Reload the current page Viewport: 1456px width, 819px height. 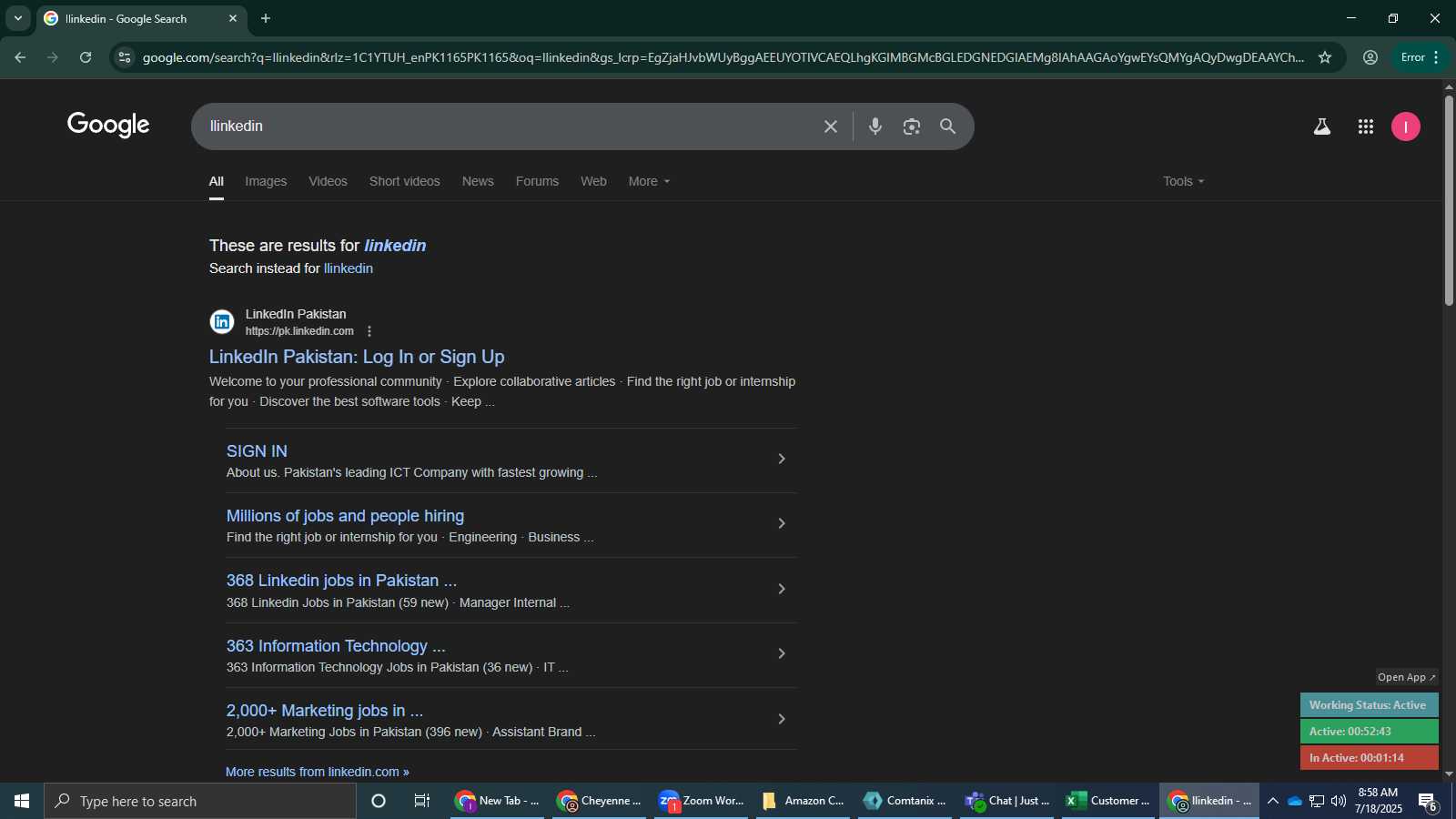point(86,57)
